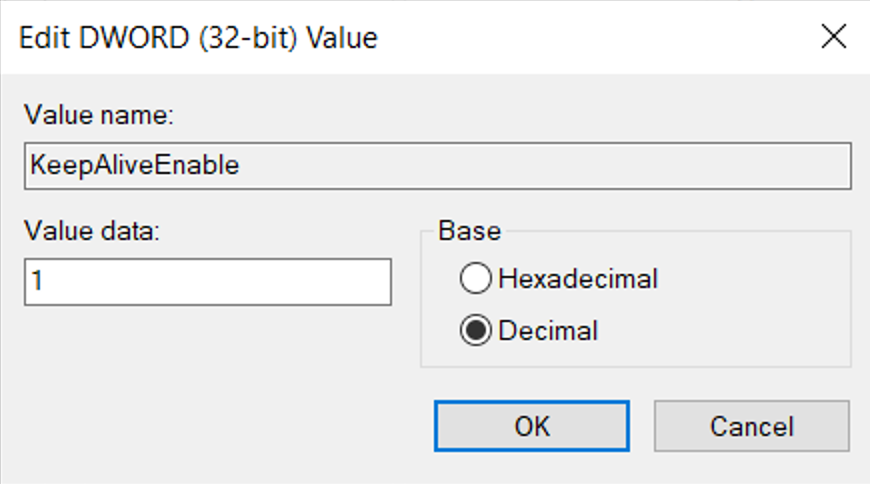This screenshot has width=870, height=484.
Task: Focus the Value data text box
Action: pos(207,282)
